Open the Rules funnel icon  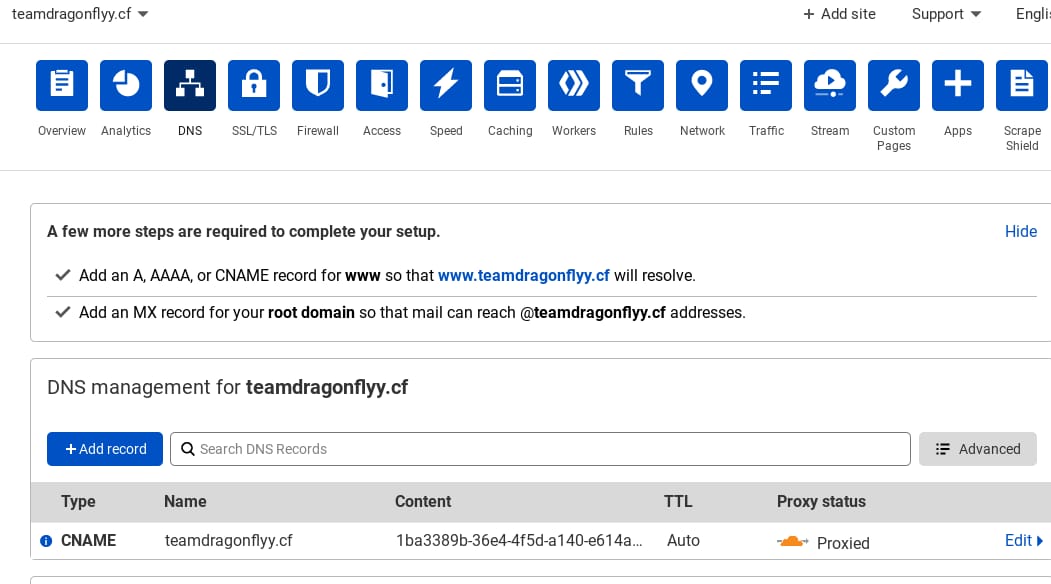tap(638, 85)
